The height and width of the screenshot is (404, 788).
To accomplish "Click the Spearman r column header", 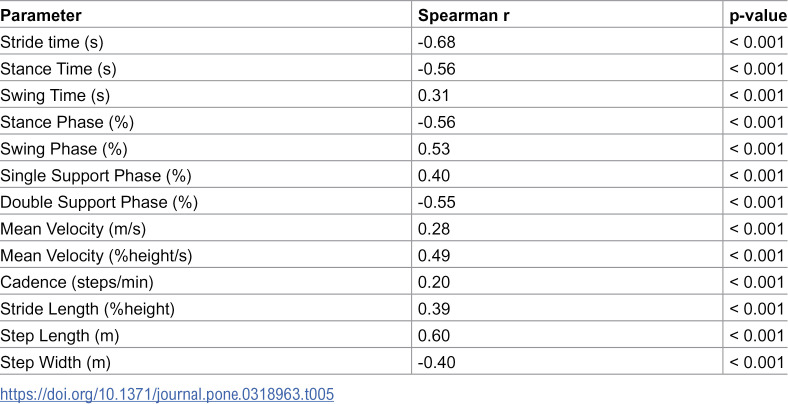I will tap(463, 16).
